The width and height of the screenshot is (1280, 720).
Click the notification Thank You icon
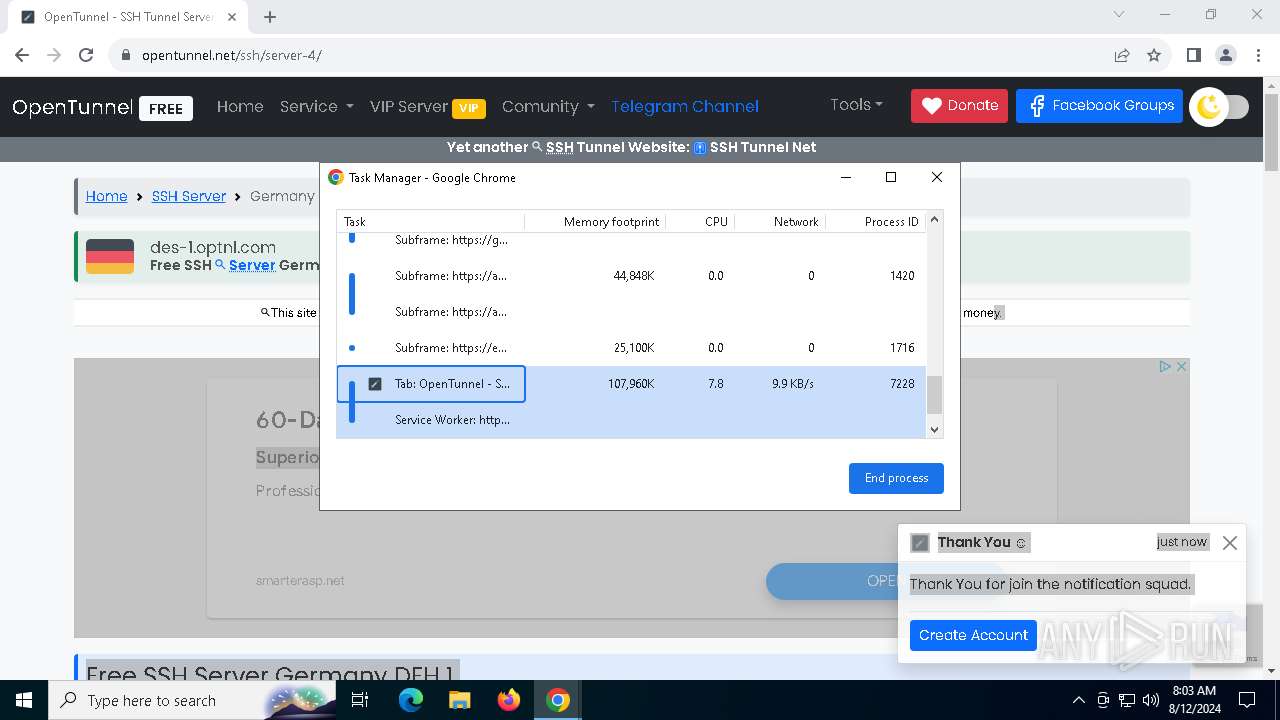click(920, 543)
